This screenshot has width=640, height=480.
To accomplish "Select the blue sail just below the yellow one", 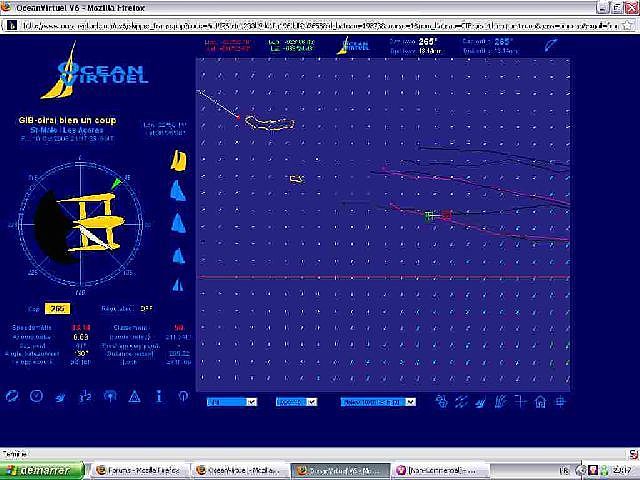I will tap(179, 191).
